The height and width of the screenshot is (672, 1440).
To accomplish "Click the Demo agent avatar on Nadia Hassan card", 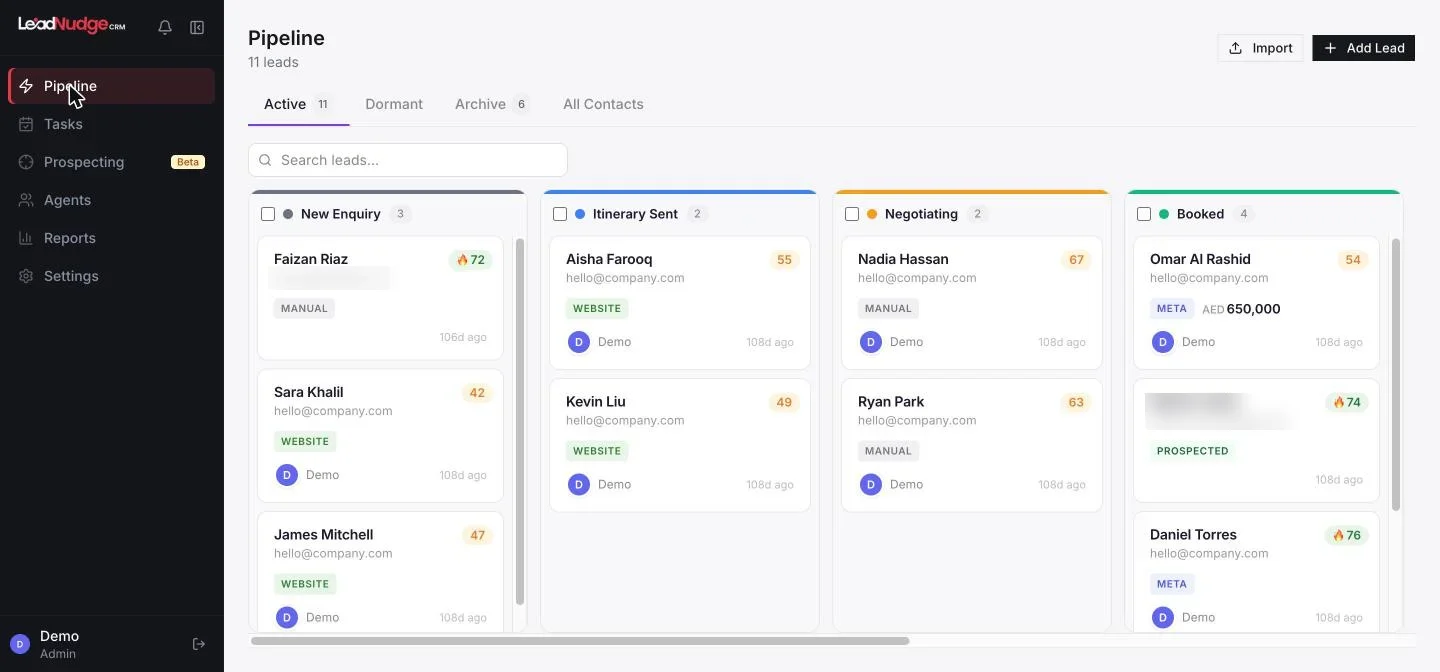I will point(871,342).
